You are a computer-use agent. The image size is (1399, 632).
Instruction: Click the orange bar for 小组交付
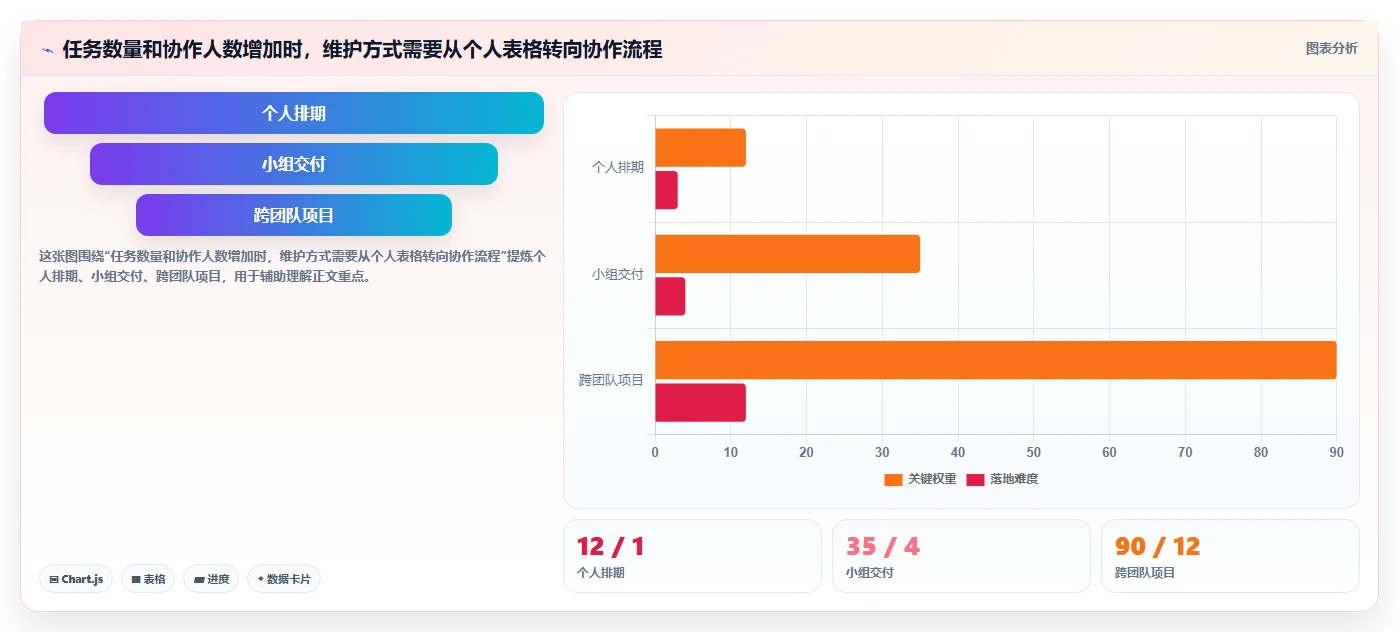pos(787,254)
